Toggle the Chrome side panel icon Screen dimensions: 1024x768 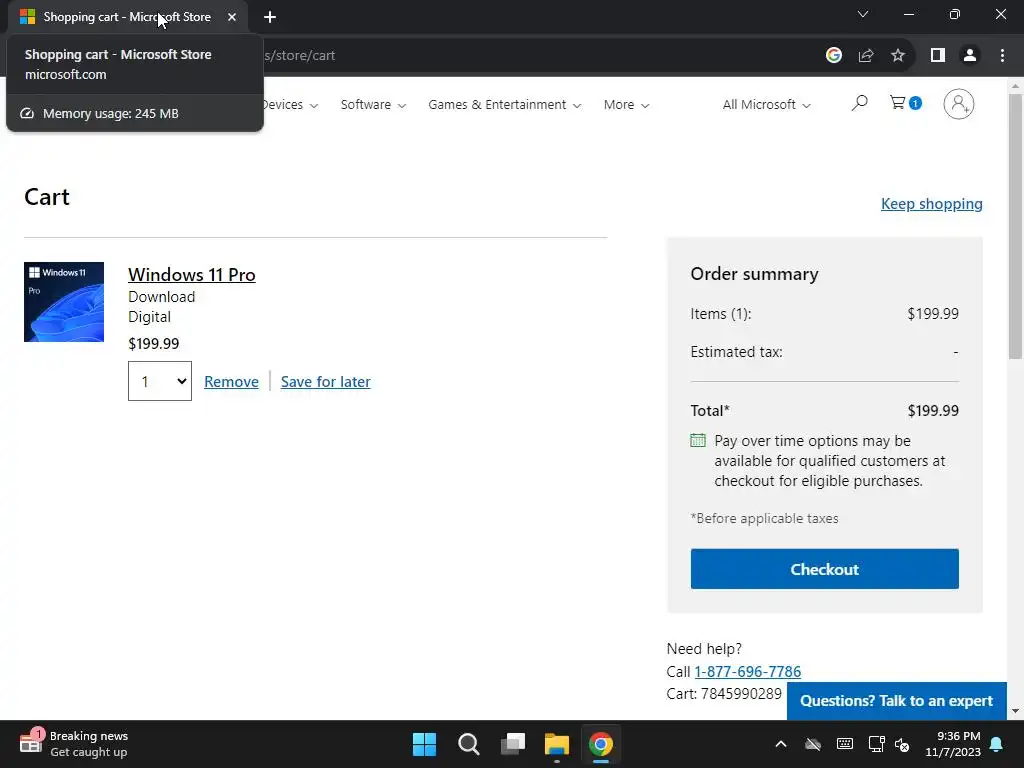click(x=938, y=56)
